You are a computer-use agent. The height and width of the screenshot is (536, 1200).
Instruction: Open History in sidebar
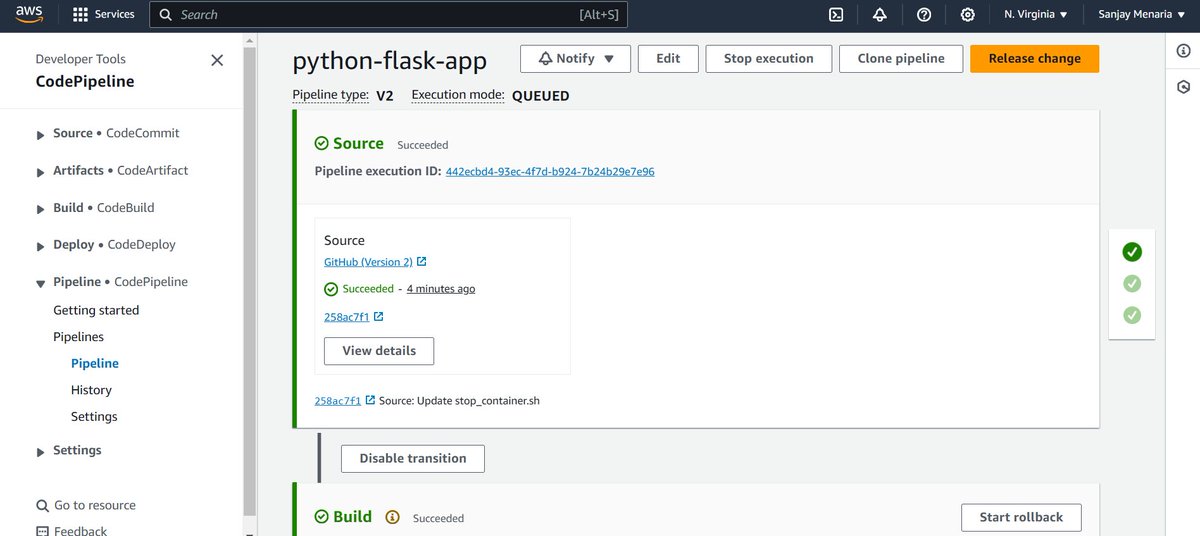point(91,391)
